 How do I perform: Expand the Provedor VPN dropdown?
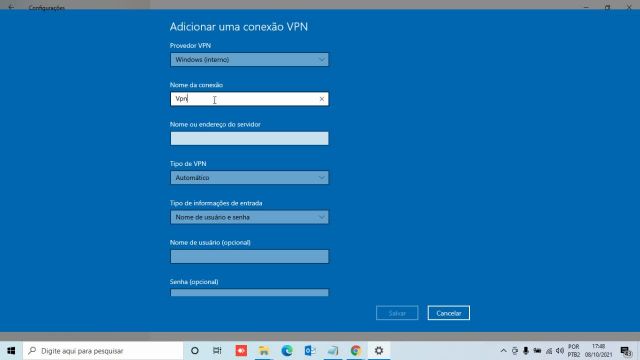pos(249,60)
